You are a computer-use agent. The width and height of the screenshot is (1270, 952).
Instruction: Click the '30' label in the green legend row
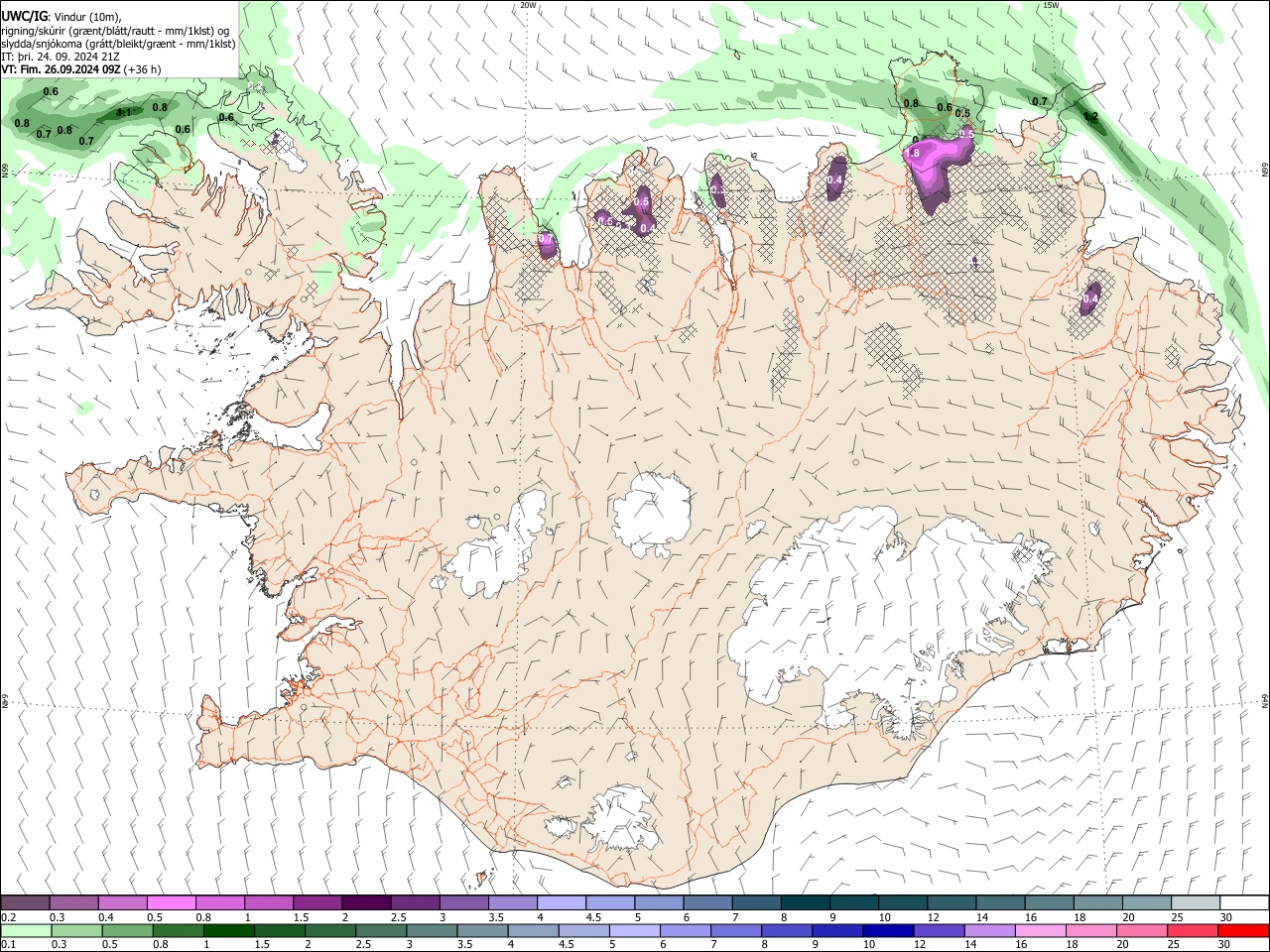1224,944
